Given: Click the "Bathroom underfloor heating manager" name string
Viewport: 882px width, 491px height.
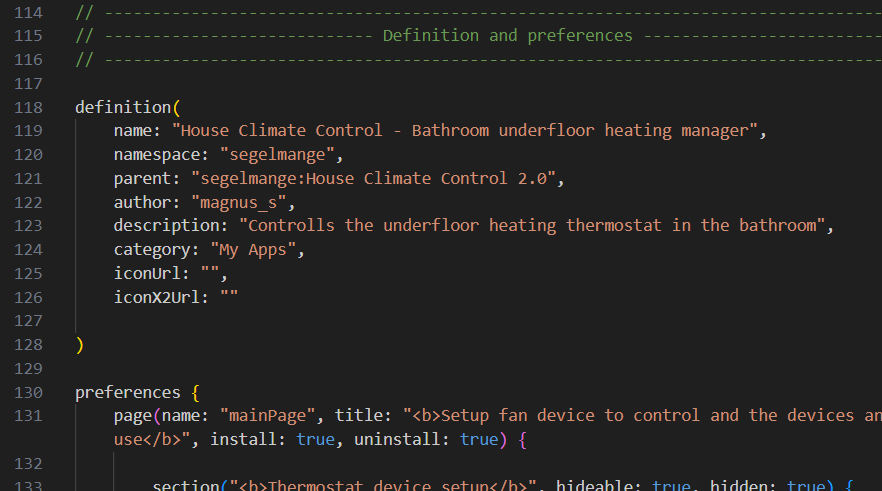Looking at the screenshot, I should pyautogui.click(x=583, y=131).
